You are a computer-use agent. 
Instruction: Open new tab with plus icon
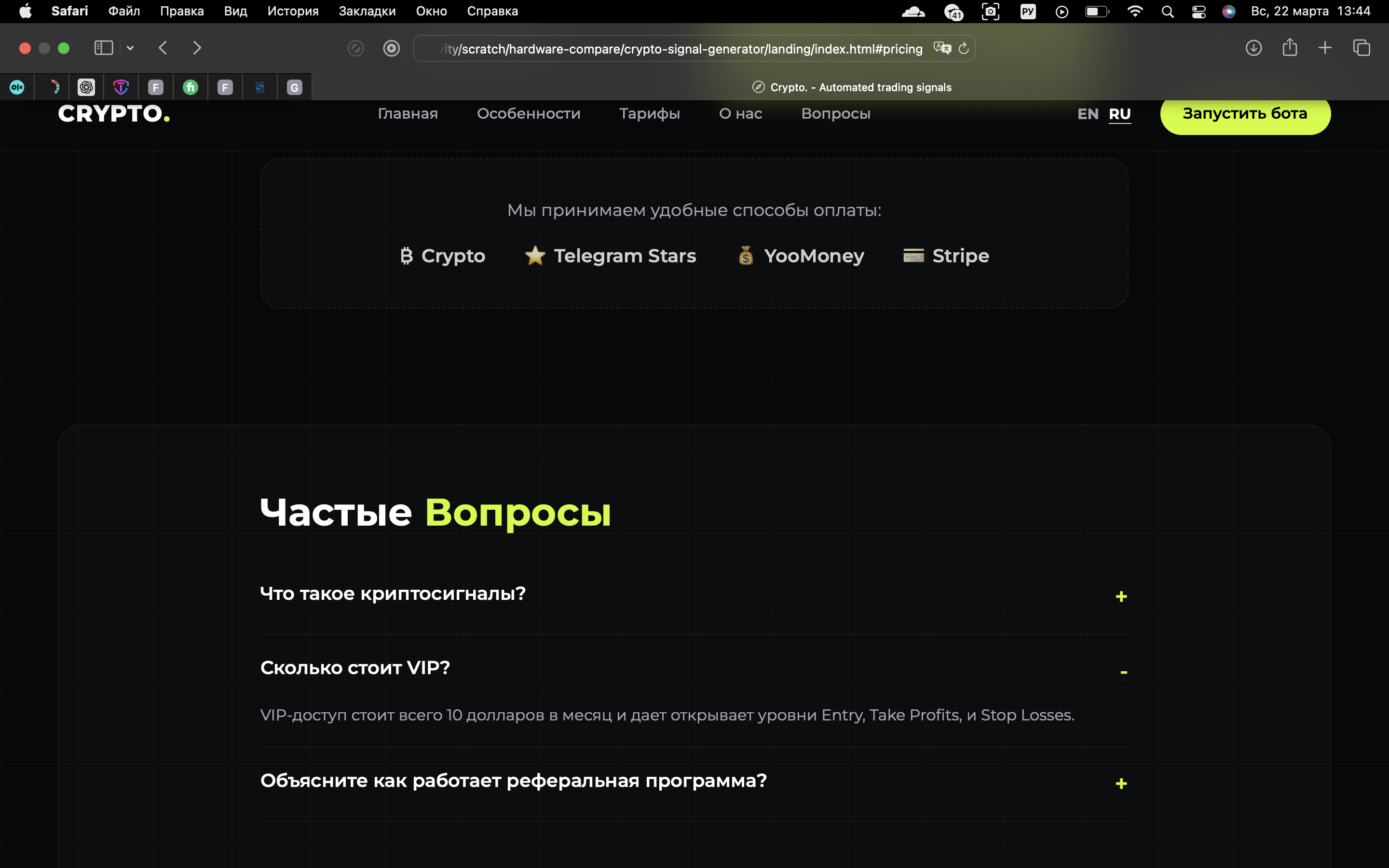(1325, 48)
